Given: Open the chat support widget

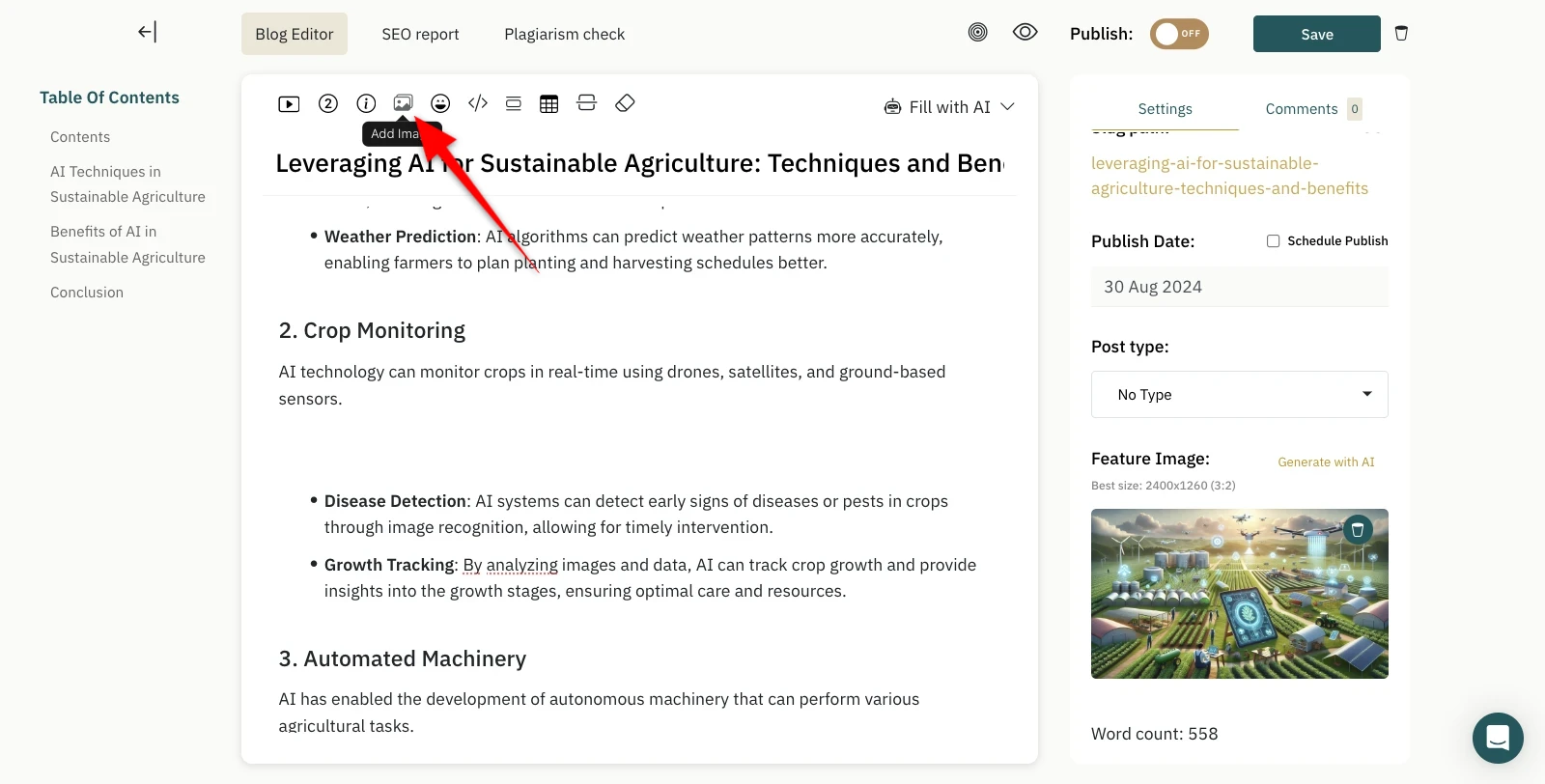Looking at the screenshot, I should (1498, 739).
